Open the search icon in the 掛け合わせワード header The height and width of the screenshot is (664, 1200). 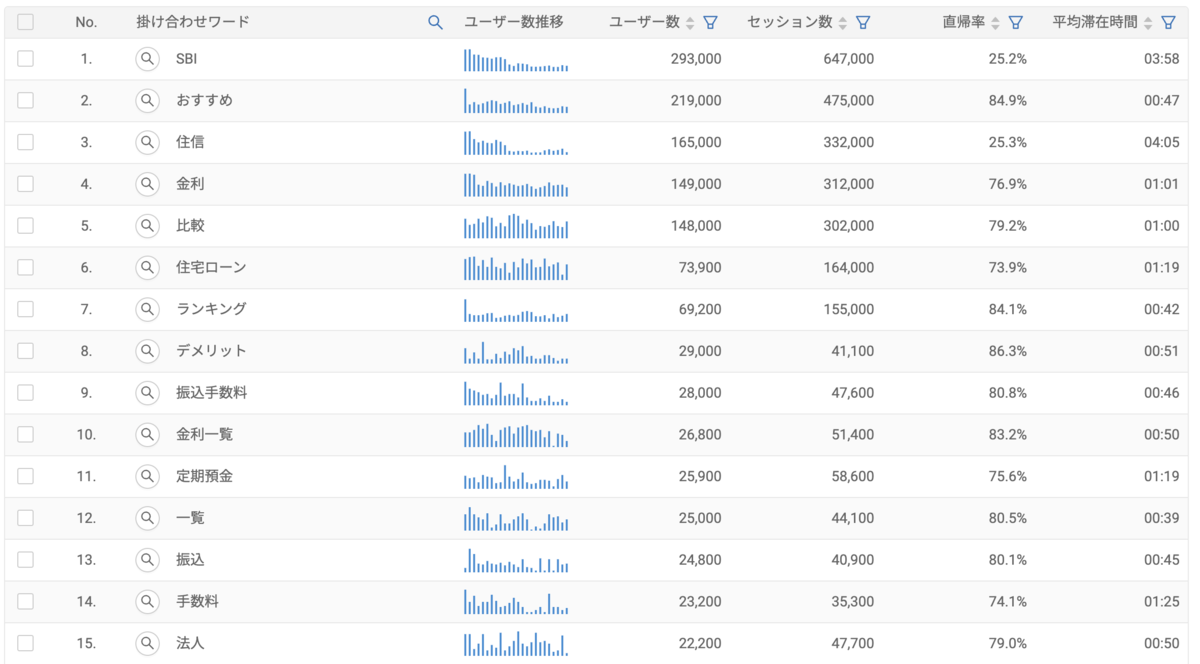(434, 21)
